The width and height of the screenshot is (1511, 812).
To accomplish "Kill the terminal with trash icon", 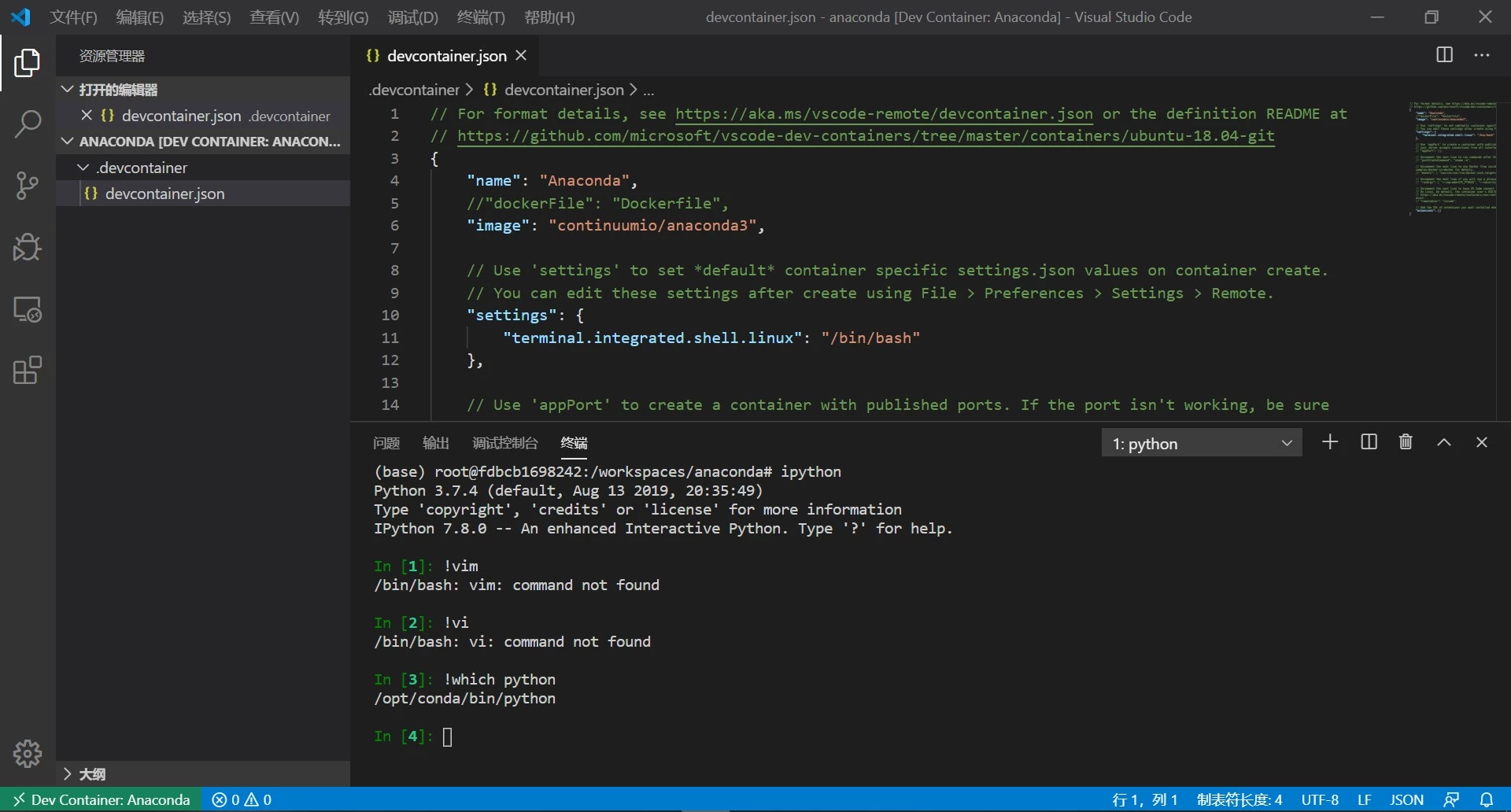I will click(x=1406, y=442).
